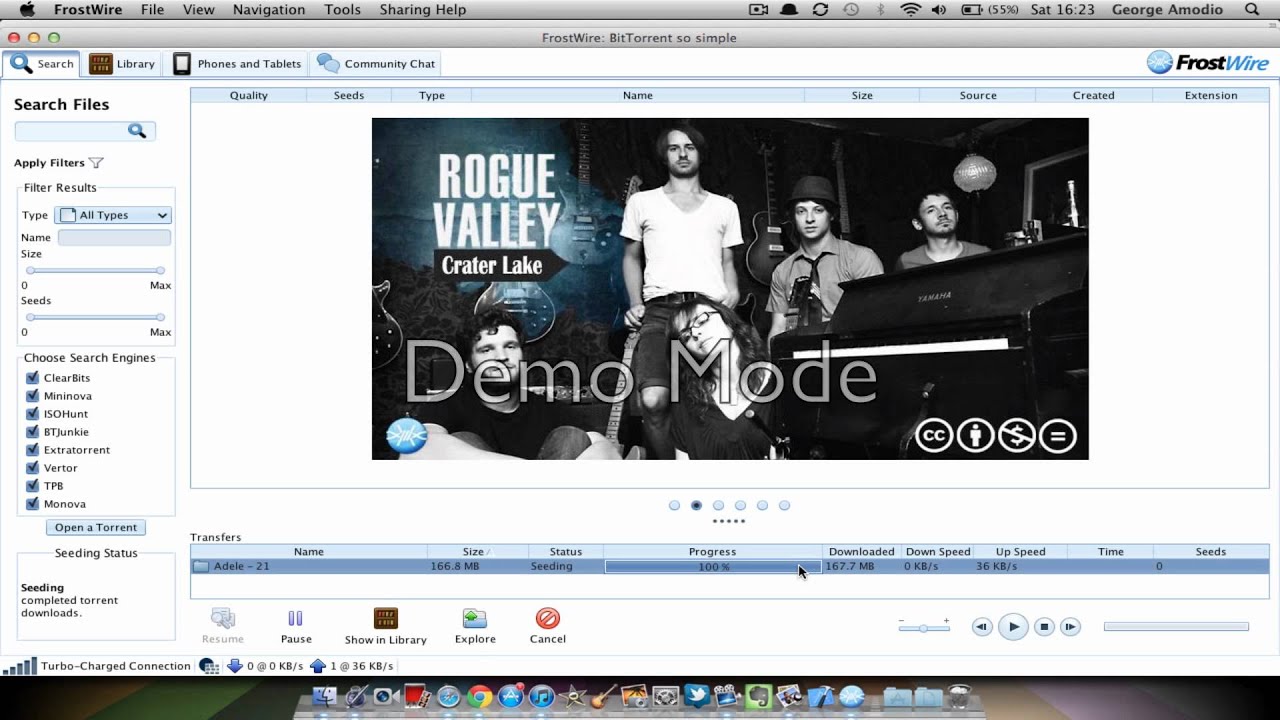
Task: Uncheck the ClearBits search engine
Action: click(32, 378)
